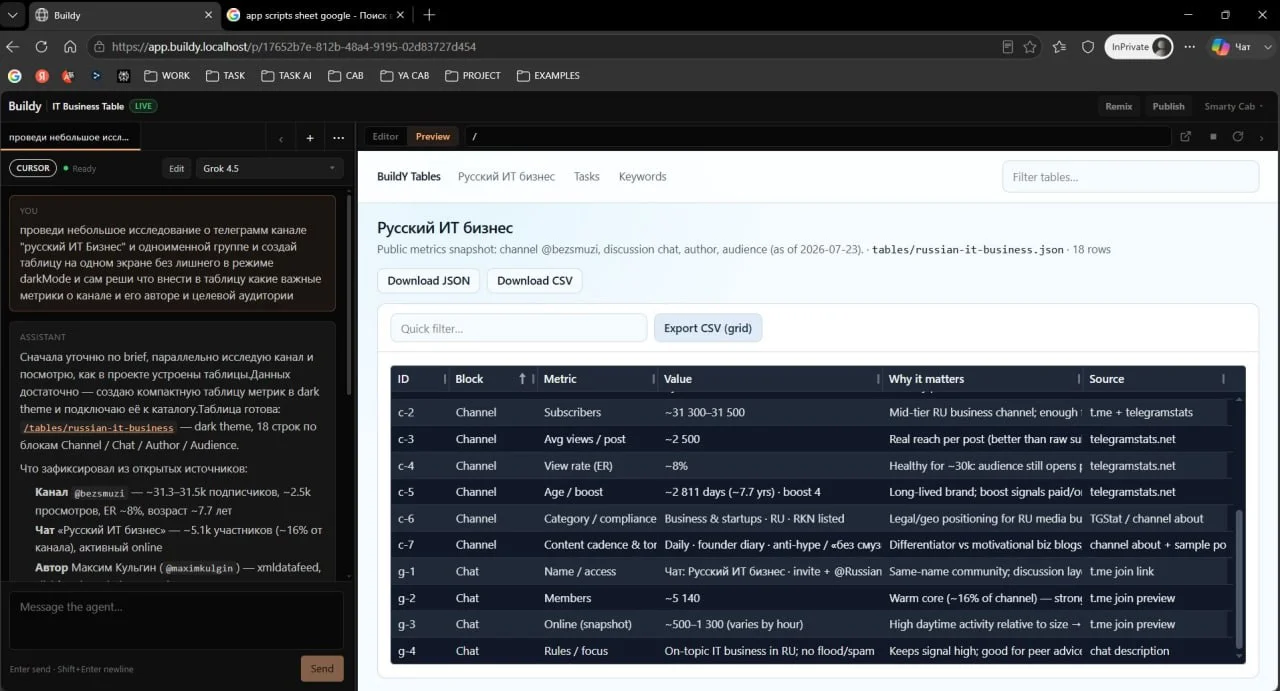1280x691 pixels.
Task: Open the browser Settings and more ellipsis
Action: pos(1189,46)
